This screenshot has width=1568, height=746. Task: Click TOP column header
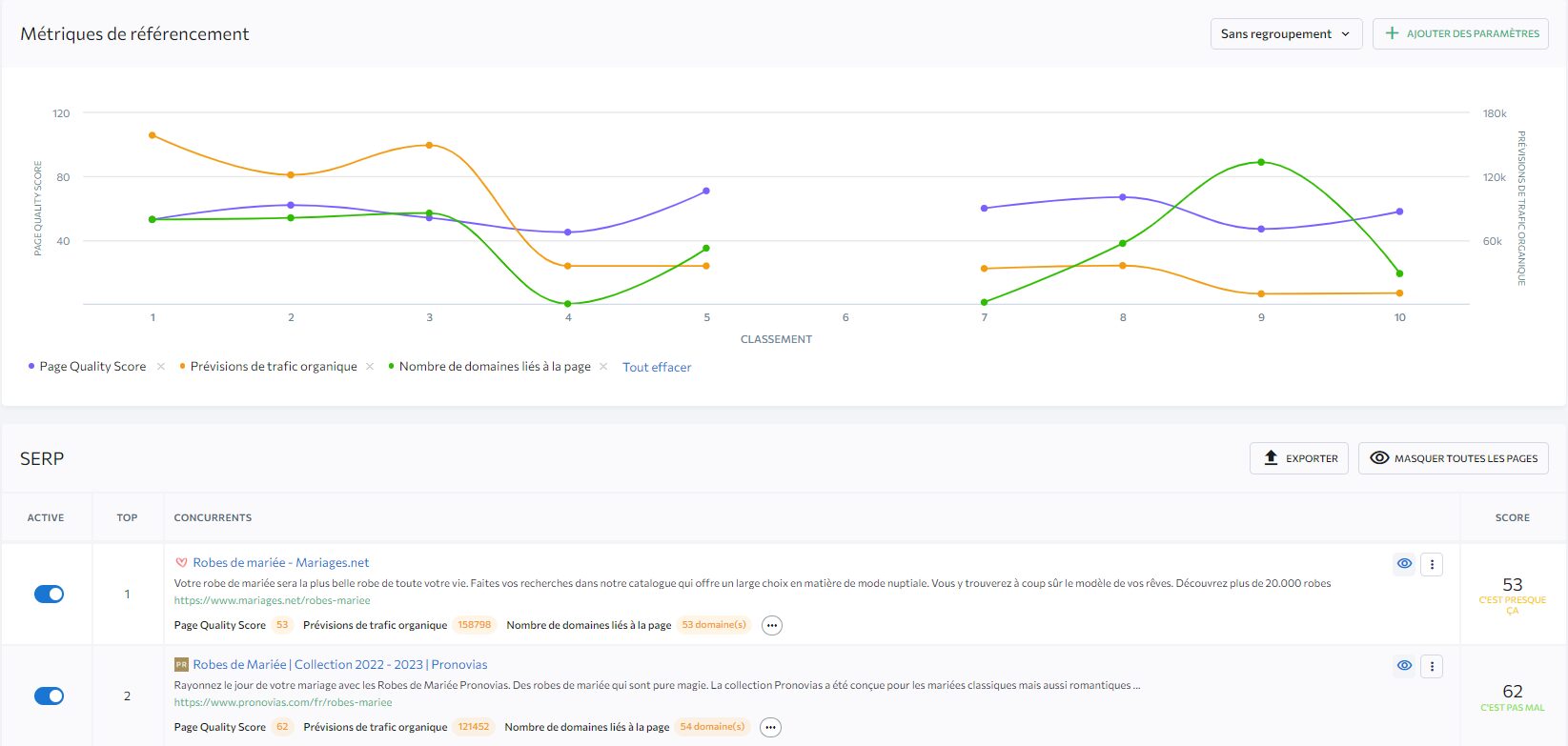(127, 518)
